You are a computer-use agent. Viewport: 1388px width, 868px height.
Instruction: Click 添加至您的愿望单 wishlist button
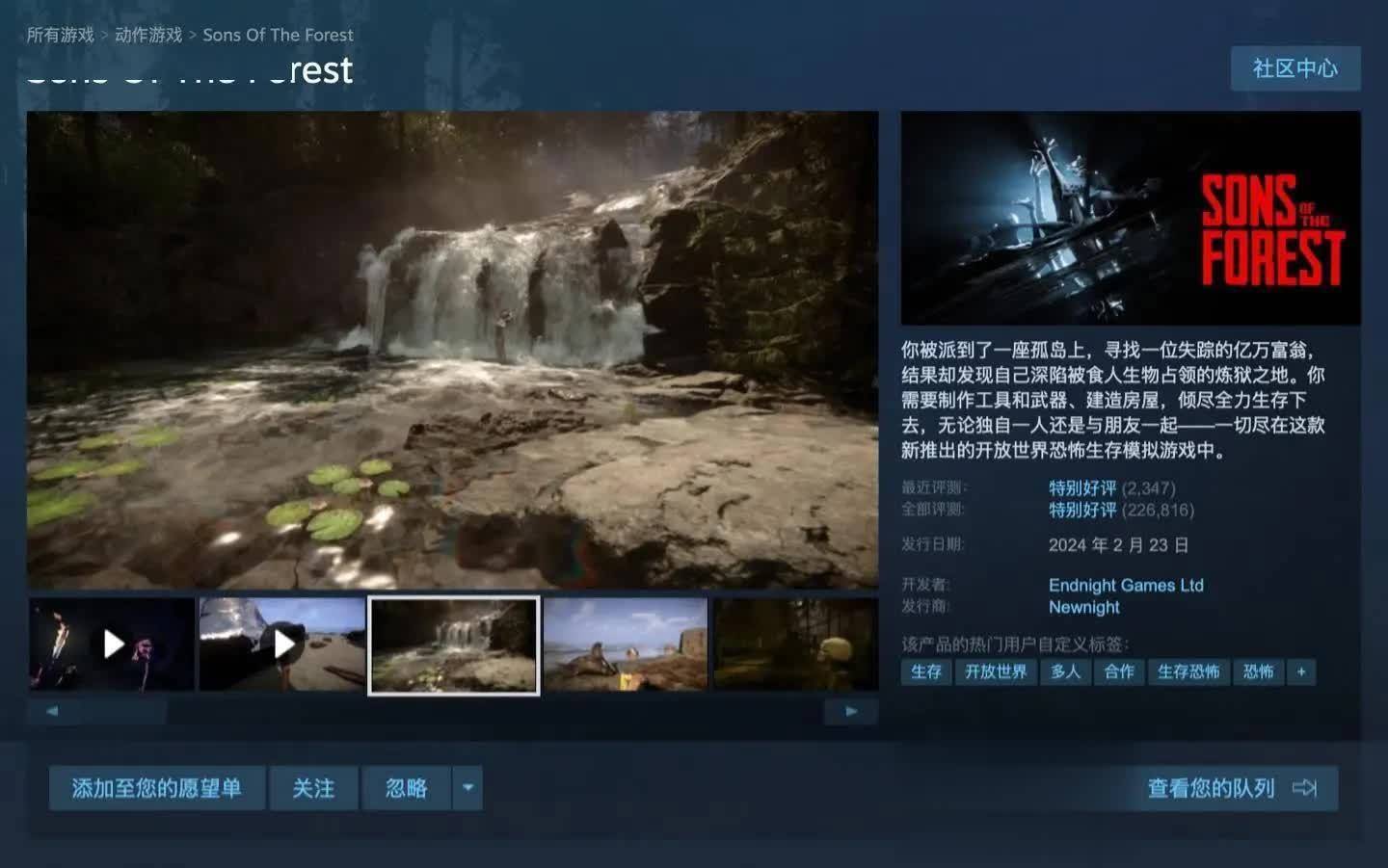157,788
